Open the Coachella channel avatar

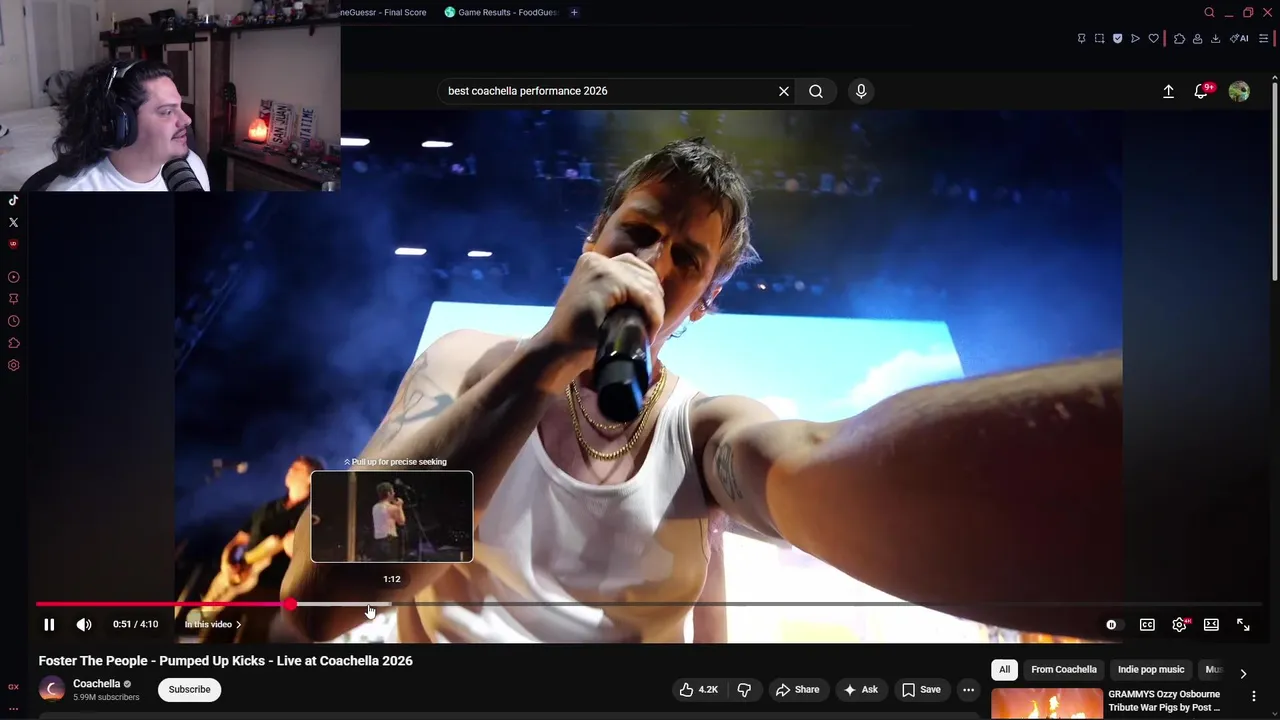[52, 689]
